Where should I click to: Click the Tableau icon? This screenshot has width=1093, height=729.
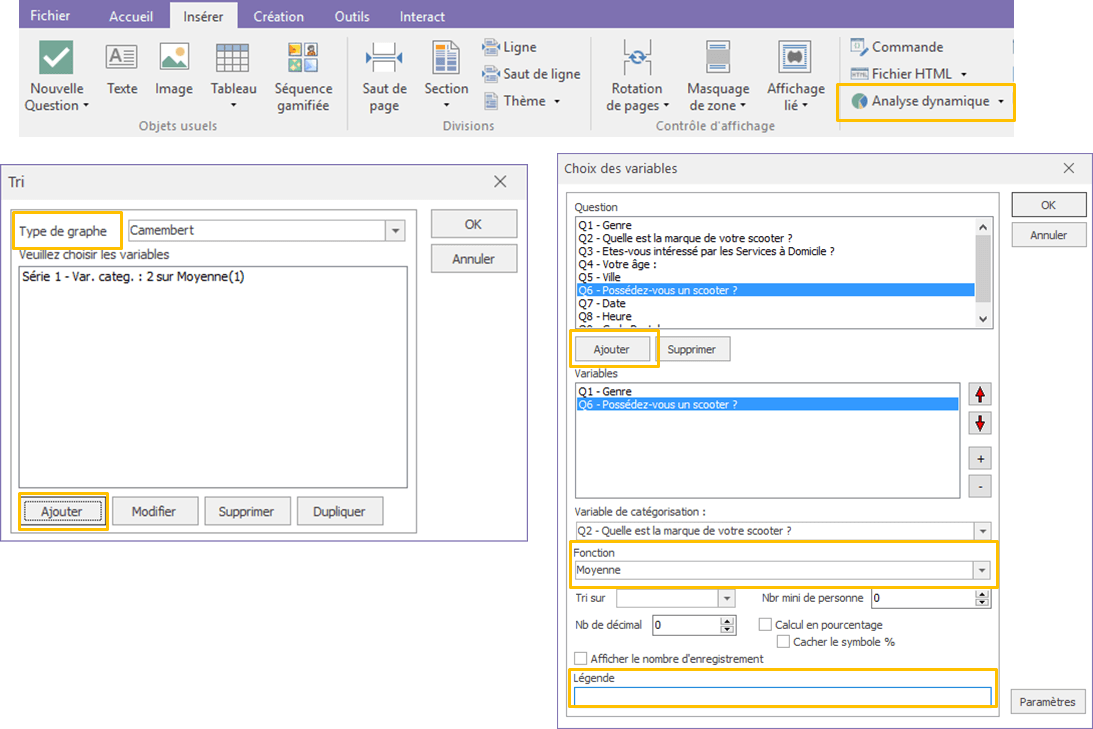click(x=233, y=58)
